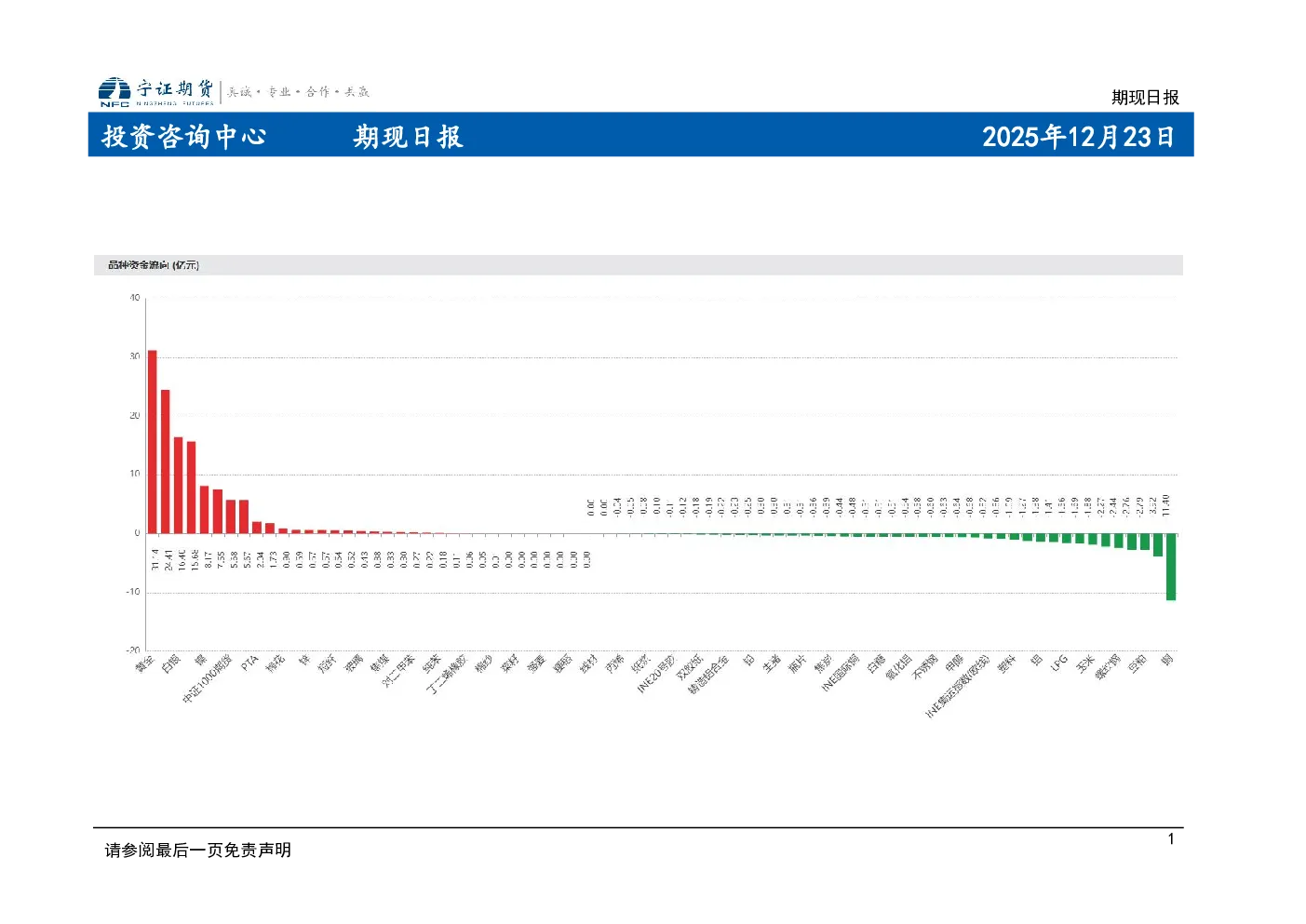Click the x-axis label PTA
Screen dimensions: 1306x924
pos(249,663)
